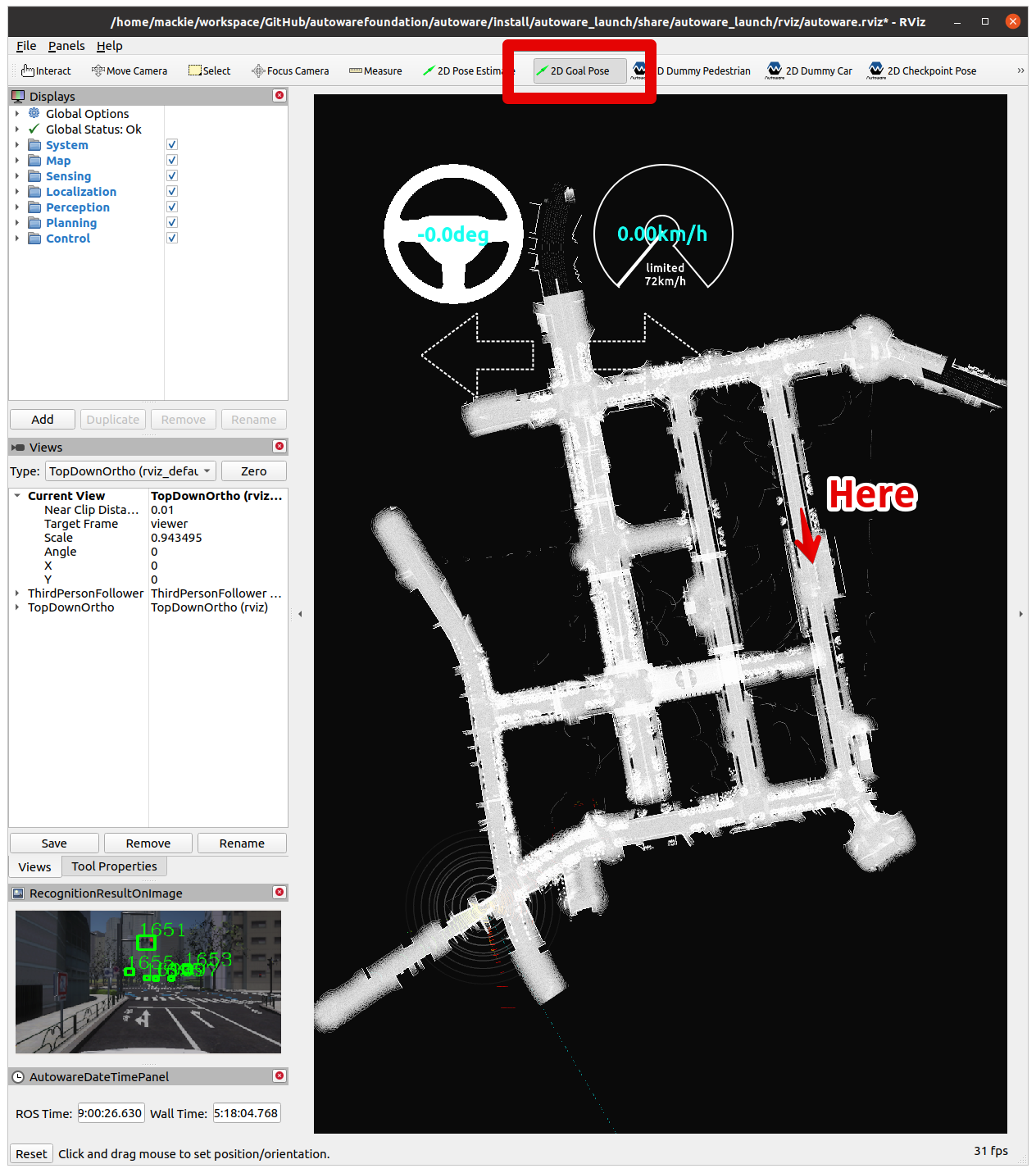Click the Rename view button

coord(242,843)
